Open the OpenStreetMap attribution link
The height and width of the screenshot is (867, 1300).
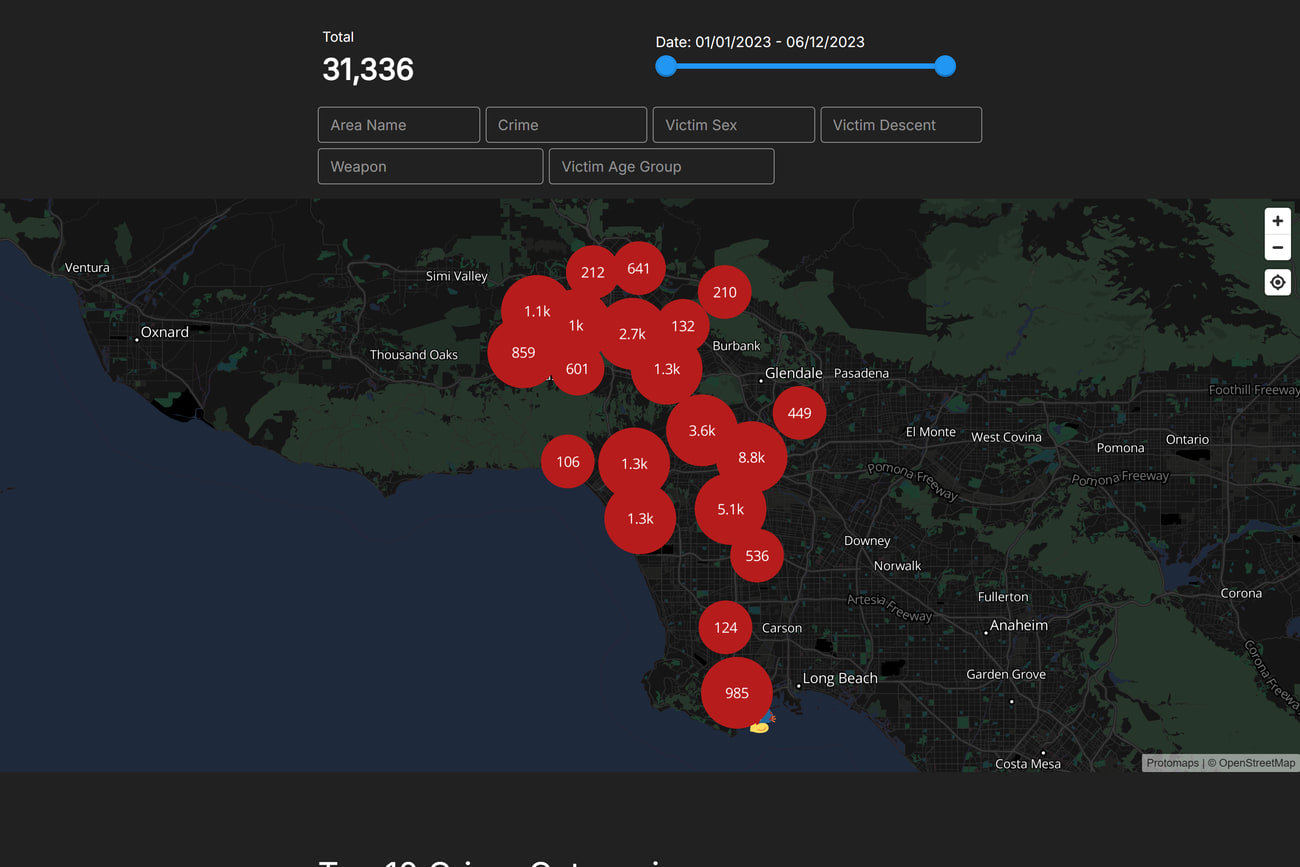[x=1257, y=763]
